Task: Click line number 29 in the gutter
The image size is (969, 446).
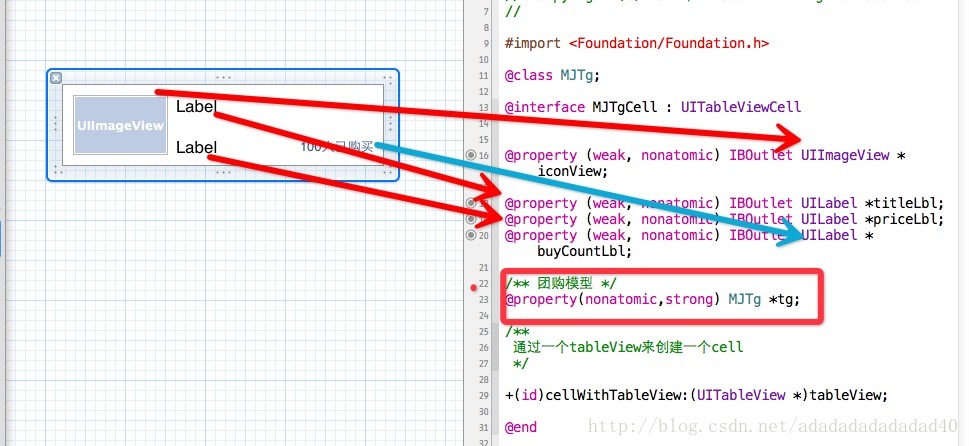Action: (x=482, y=395)
